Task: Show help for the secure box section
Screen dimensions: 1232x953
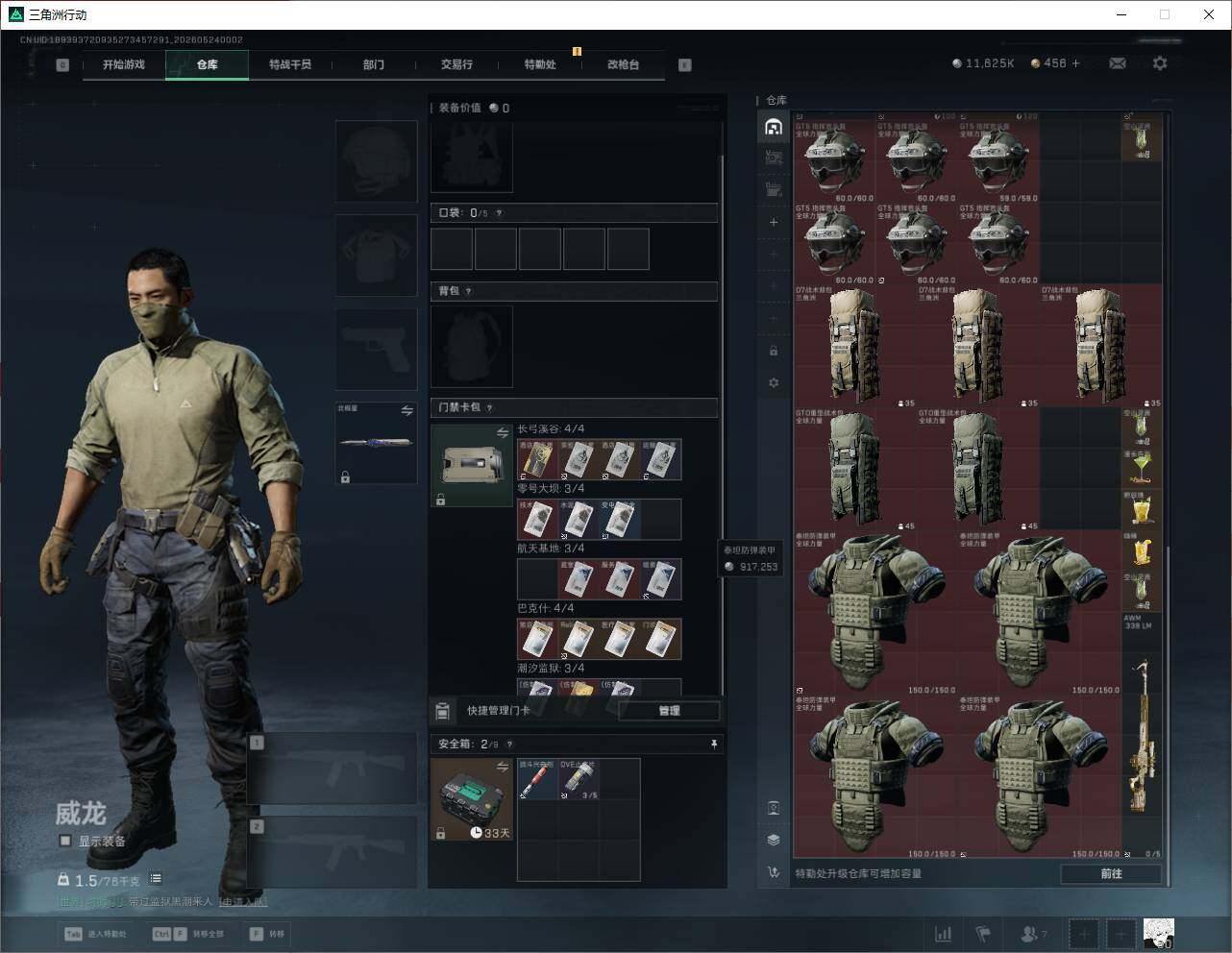Action: (508, 744)
